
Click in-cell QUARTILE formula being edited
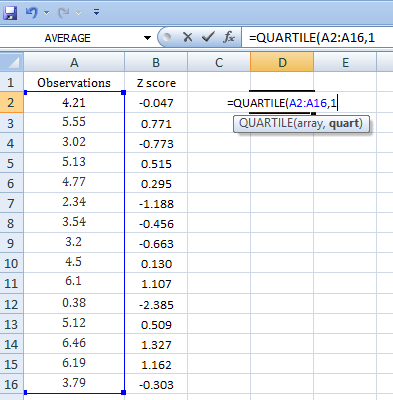282,103
